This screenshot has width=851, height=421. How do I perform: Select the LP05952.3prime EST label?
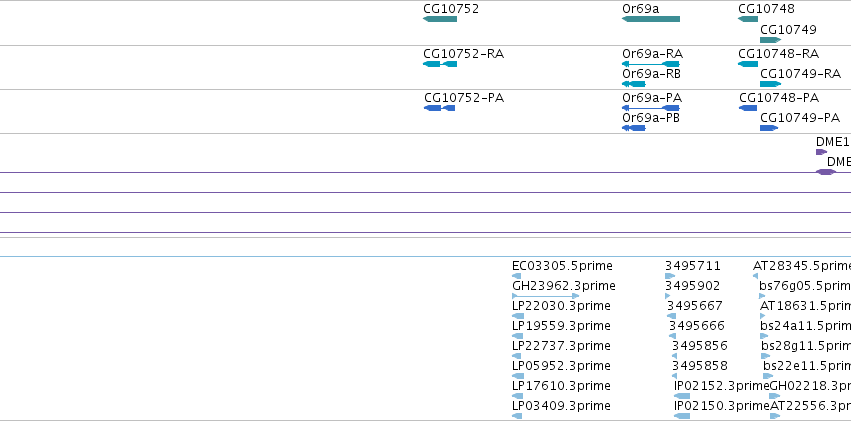pos(561,366)
